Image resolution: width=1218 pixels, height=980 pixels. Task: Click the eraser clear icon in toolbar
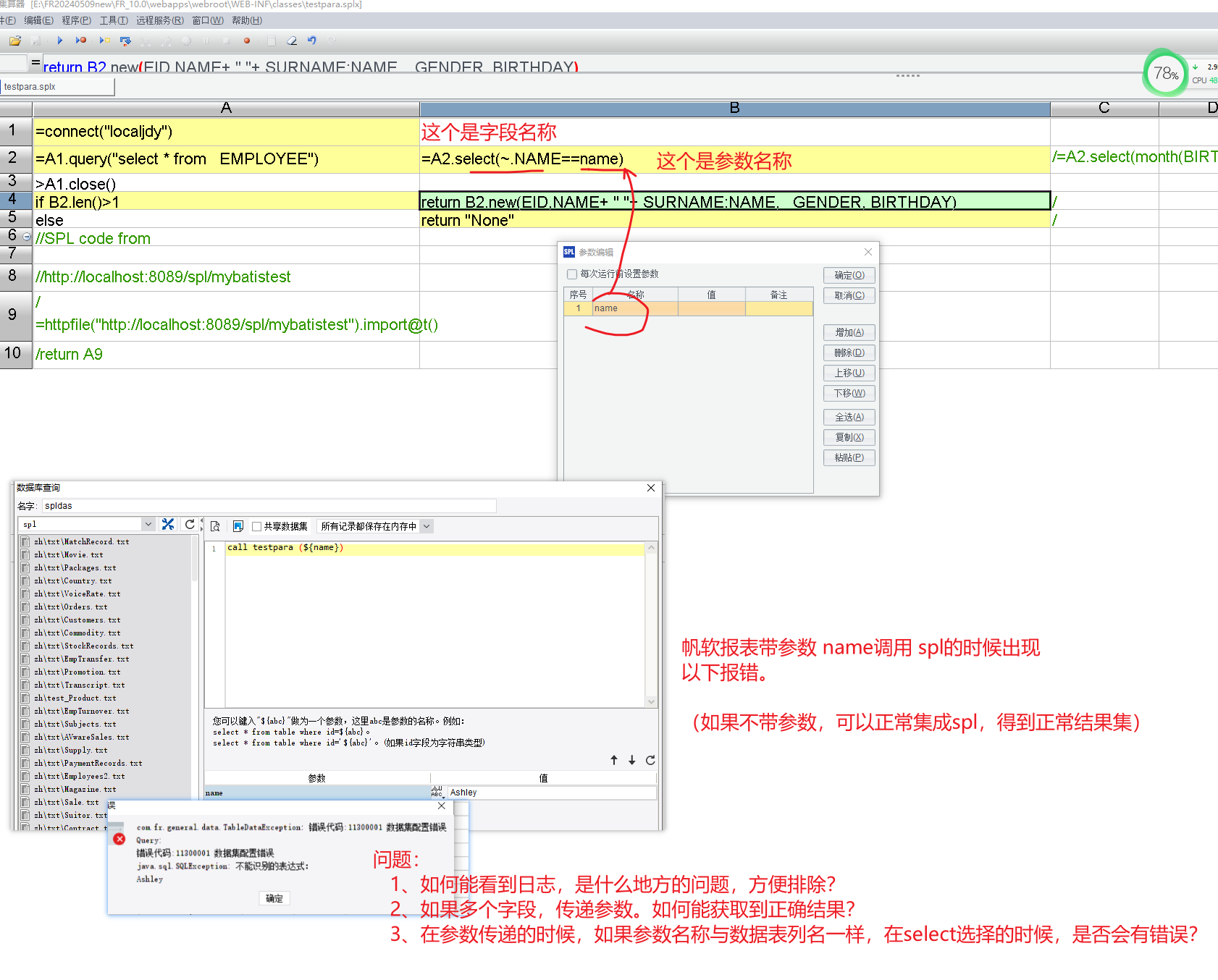pos(291,41)
